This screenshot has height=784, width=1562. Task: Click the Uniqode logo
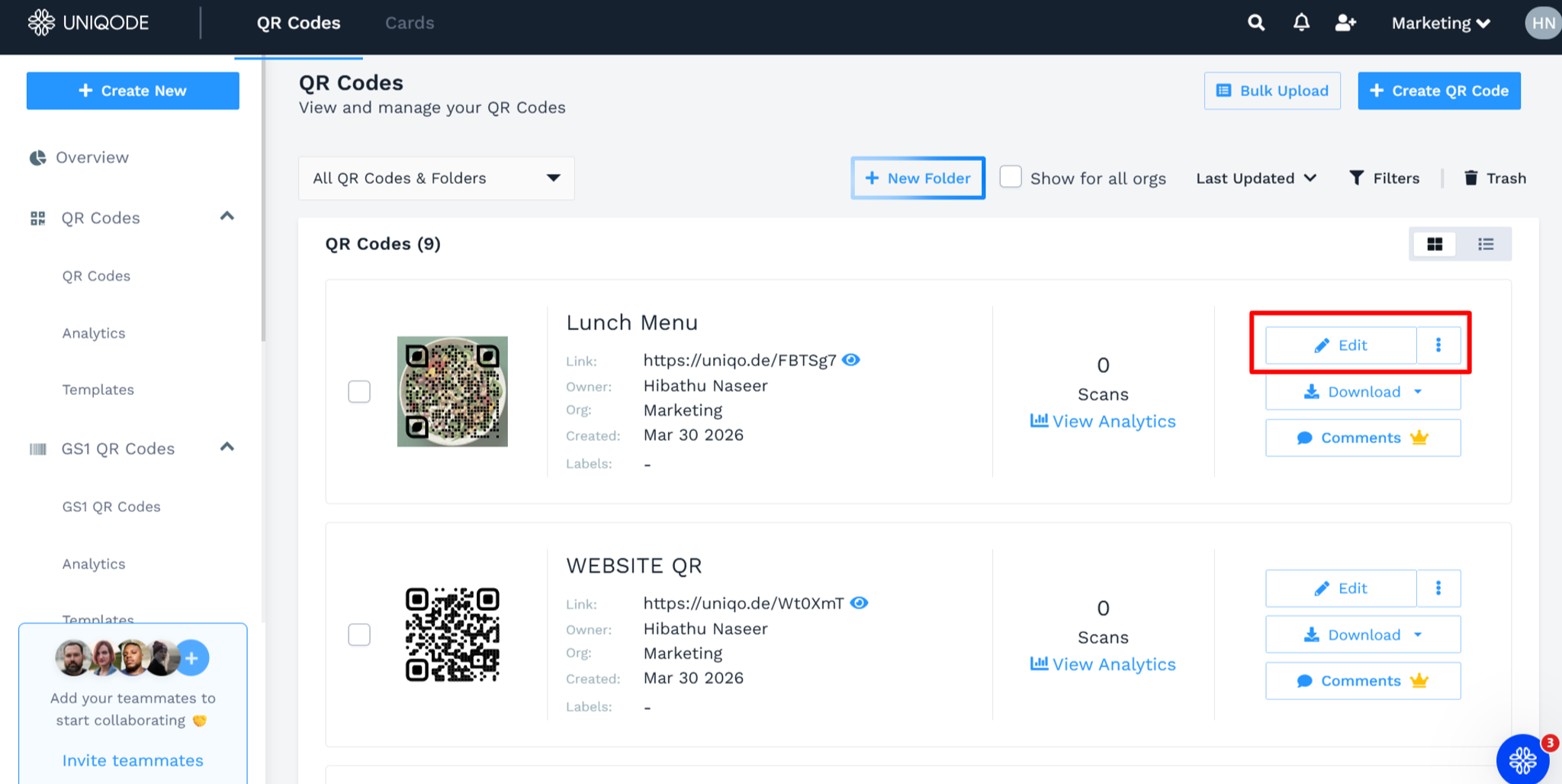(88, 23)
